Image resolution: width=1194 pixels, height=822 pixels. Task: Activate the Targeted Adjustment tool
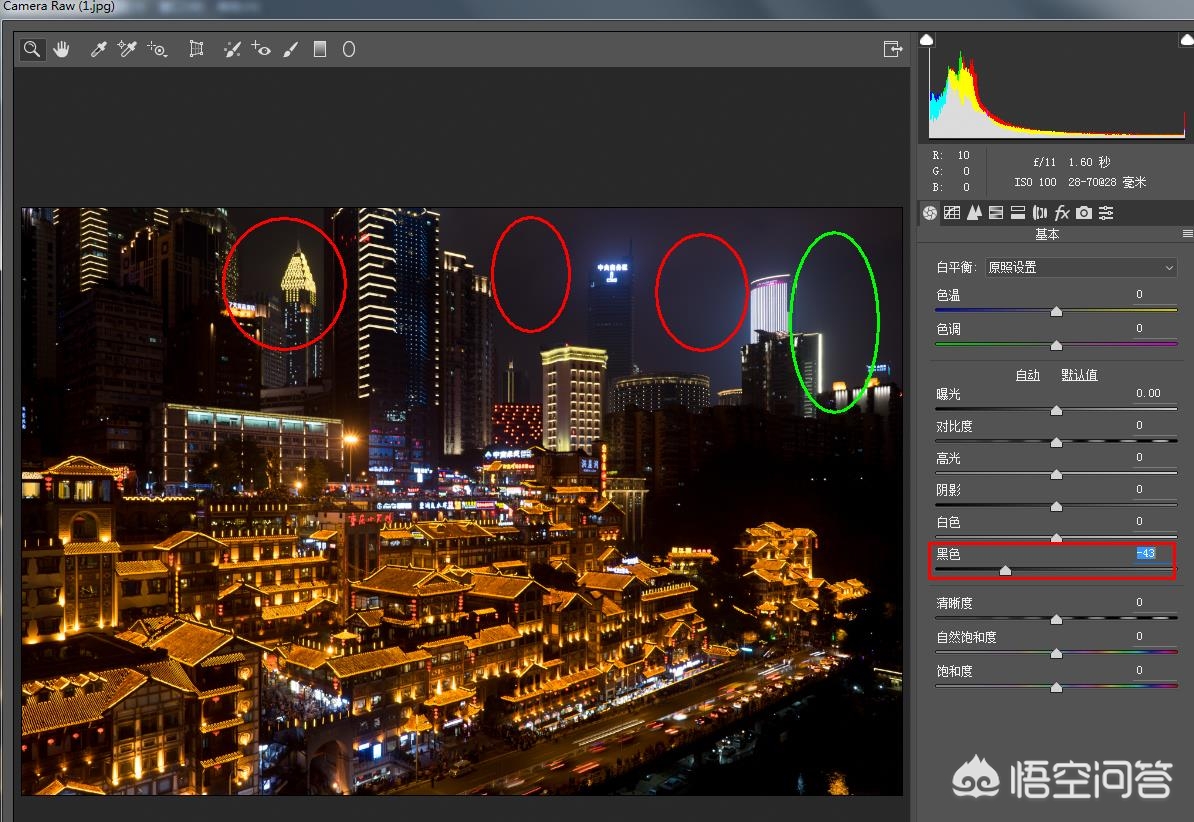[x=157, y=48]
